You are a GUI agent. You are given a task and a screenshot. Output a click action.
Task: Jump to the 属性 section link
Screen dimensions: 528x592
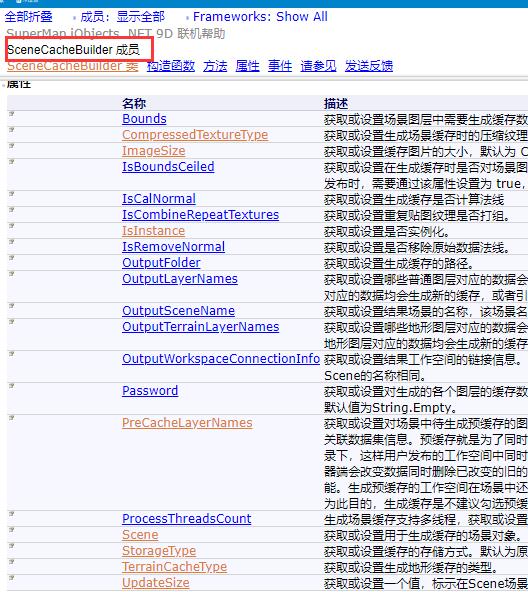247,66
